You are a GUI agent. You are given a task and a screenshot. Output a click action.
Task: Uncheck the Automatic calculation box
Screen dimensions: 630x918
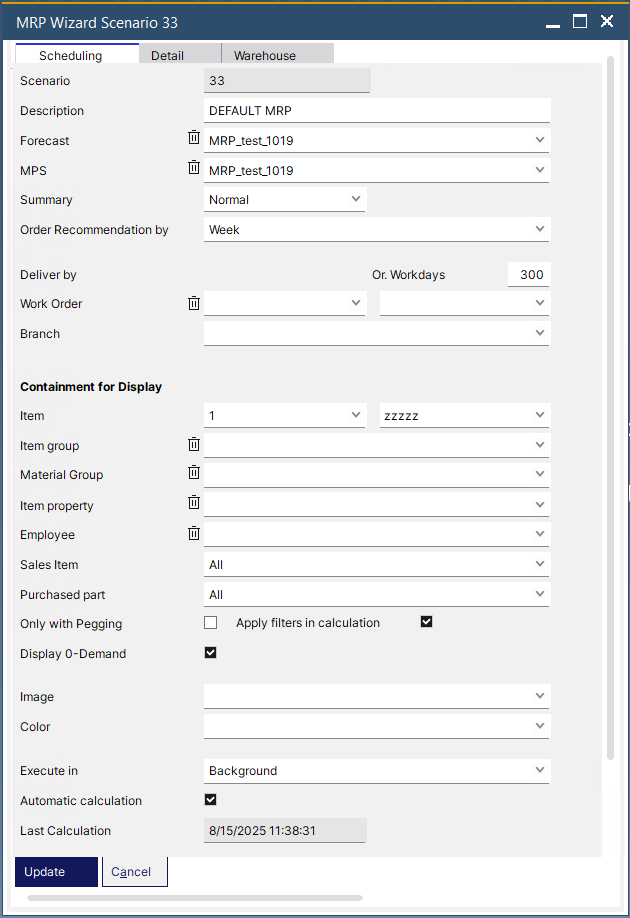(210, 799)
